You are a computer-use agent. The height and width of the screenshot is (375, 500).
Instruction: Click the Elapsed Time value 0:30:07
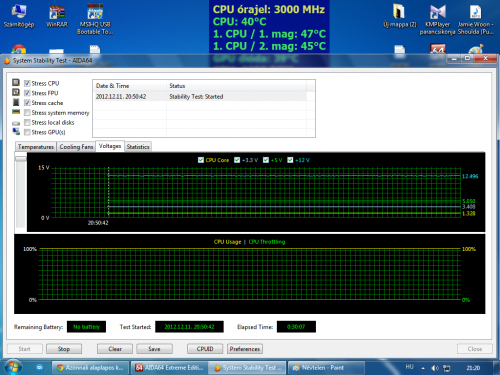(296, 327)
